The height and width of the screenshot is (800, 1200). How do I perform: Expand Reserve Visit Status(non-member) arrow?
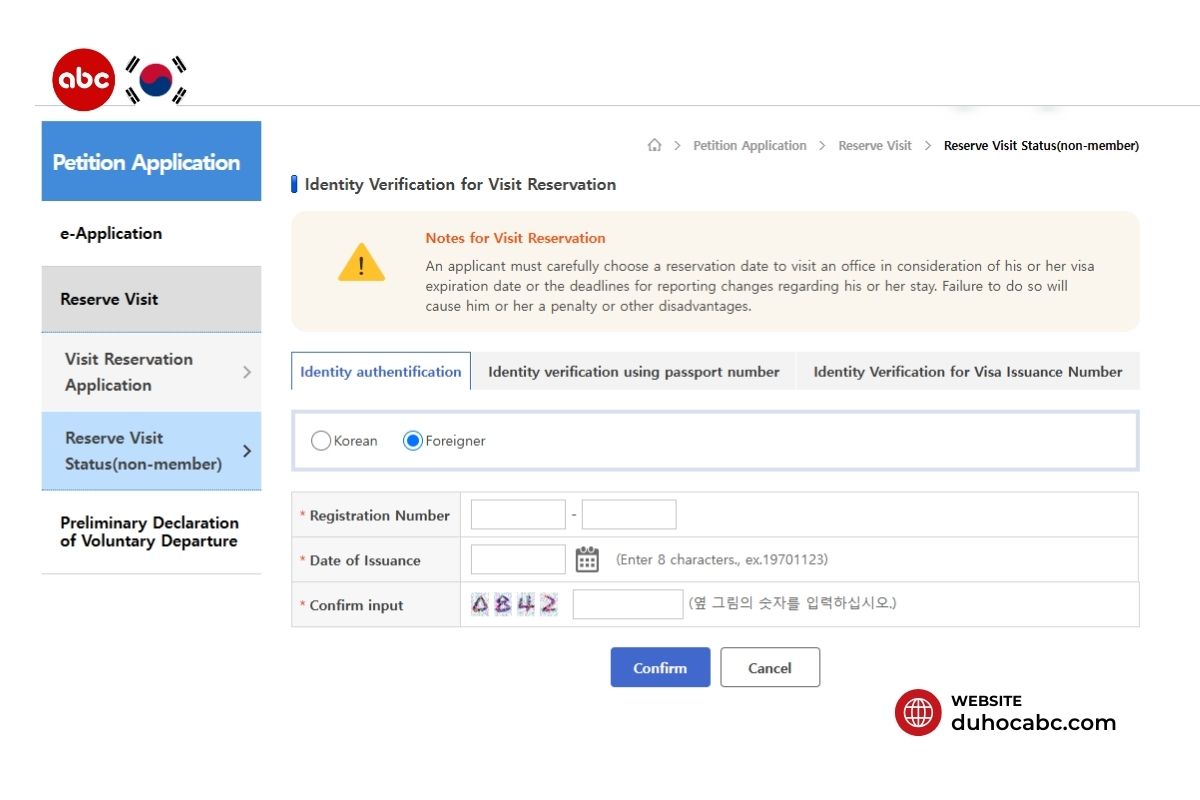click(247, 451)
